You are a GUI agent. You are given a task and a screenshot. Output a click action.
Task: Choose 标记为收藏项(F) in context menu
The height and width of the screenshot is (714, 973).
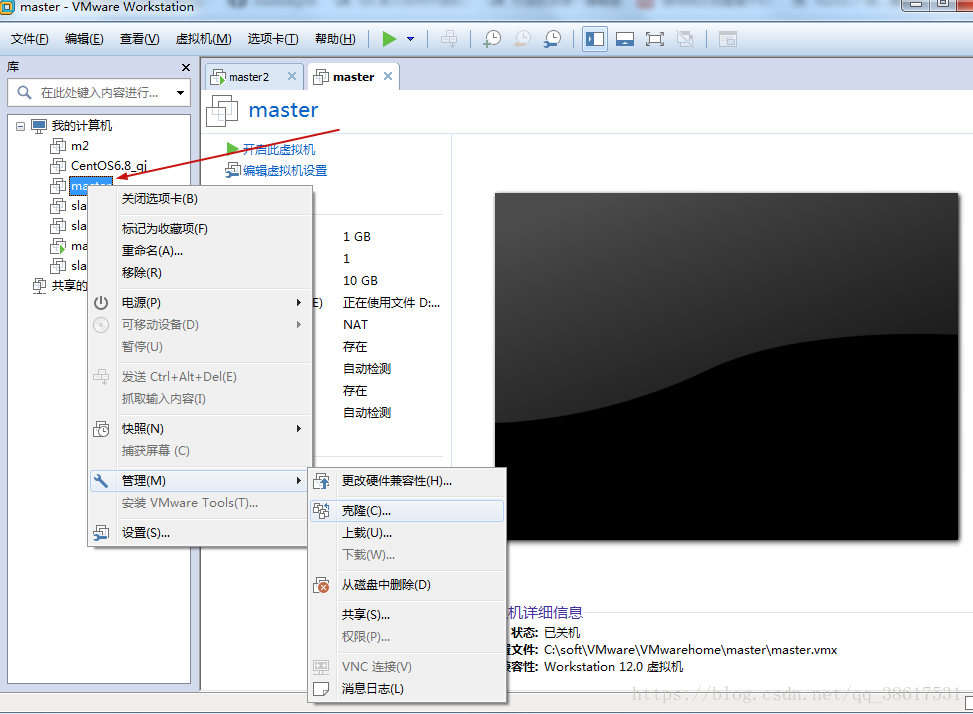tap(199, 228)
